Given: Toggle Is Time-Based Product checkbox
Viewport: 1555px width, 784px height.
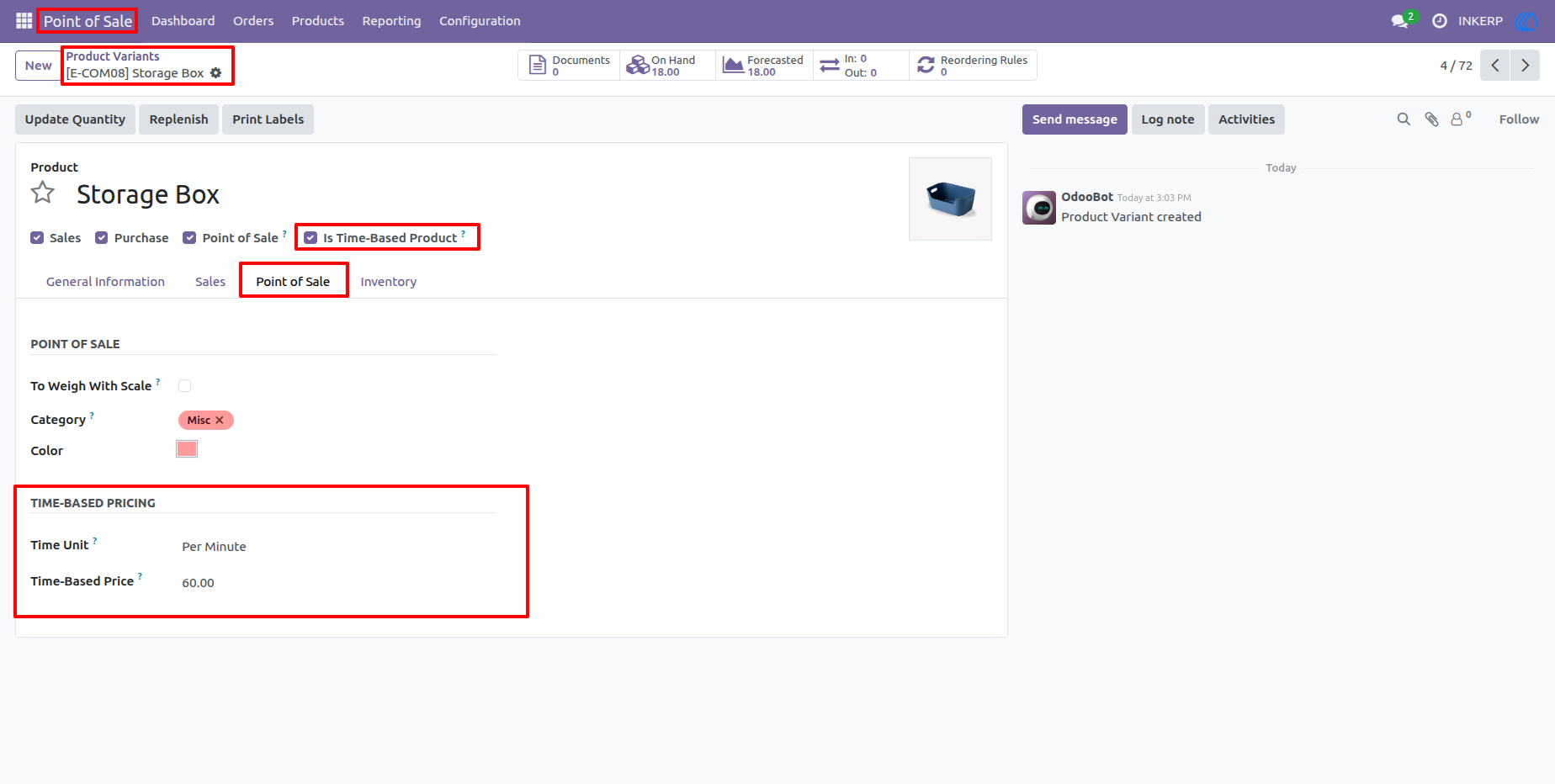Looking at the screenshot, I should click(310, 238).
